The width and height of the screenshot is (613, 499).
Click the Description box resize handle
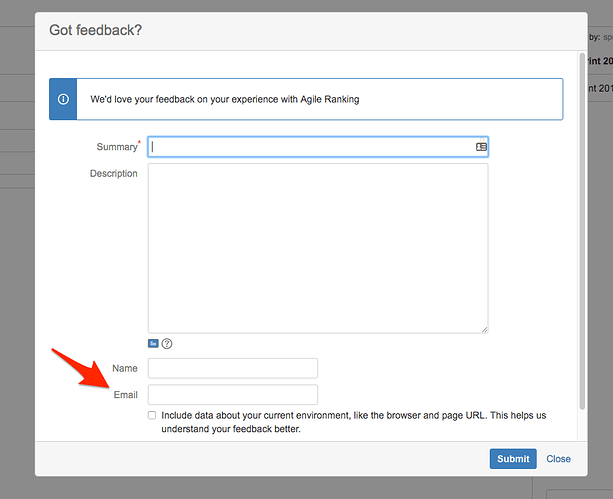(484, 329)
